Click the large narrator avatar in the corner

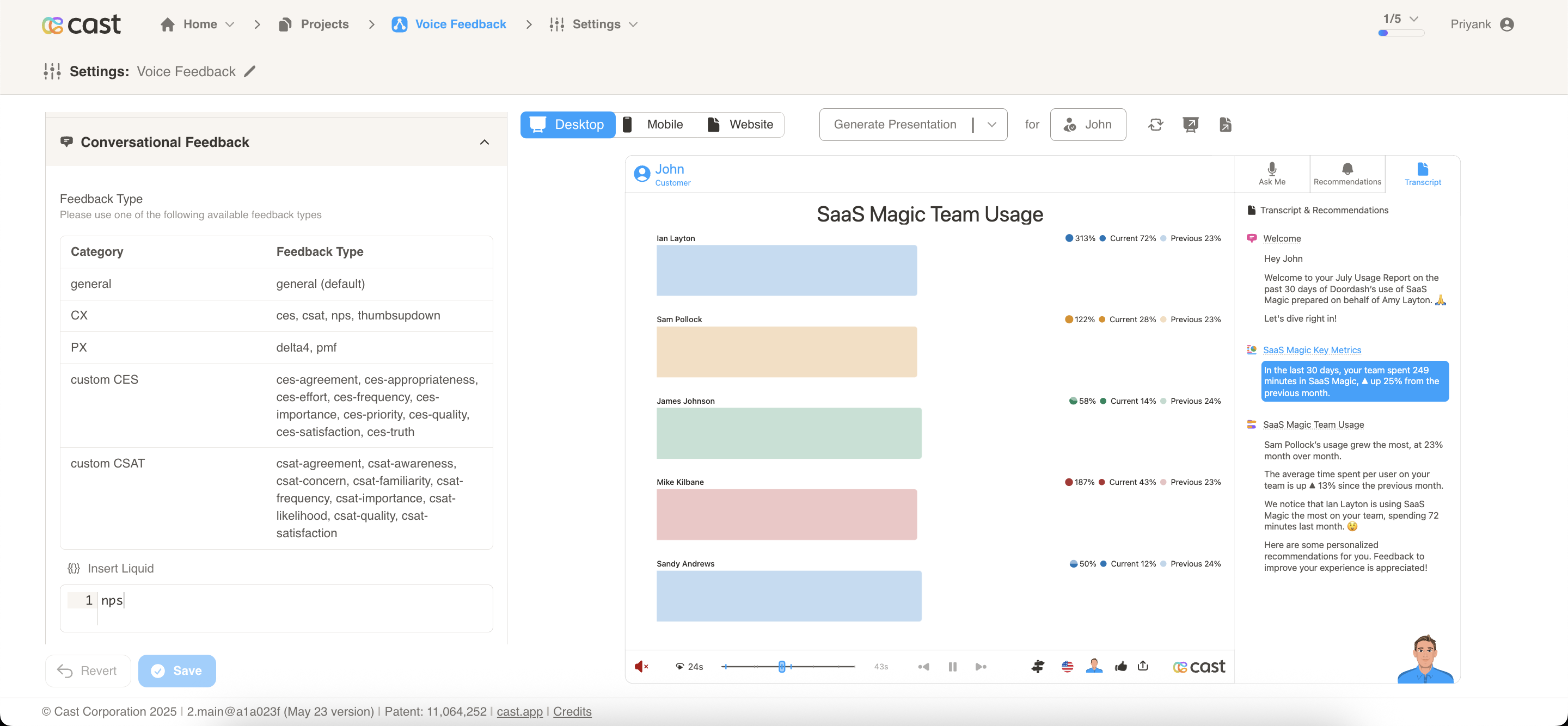1425,659
